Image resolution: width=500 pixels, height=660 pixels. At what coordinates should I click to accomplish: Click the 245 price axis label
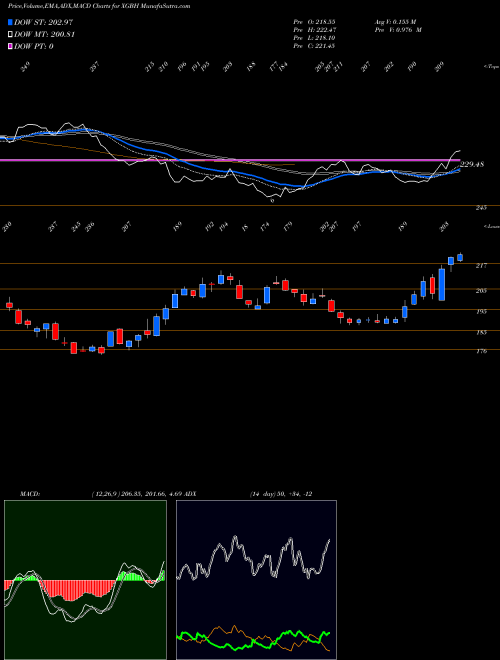point(481,208)
